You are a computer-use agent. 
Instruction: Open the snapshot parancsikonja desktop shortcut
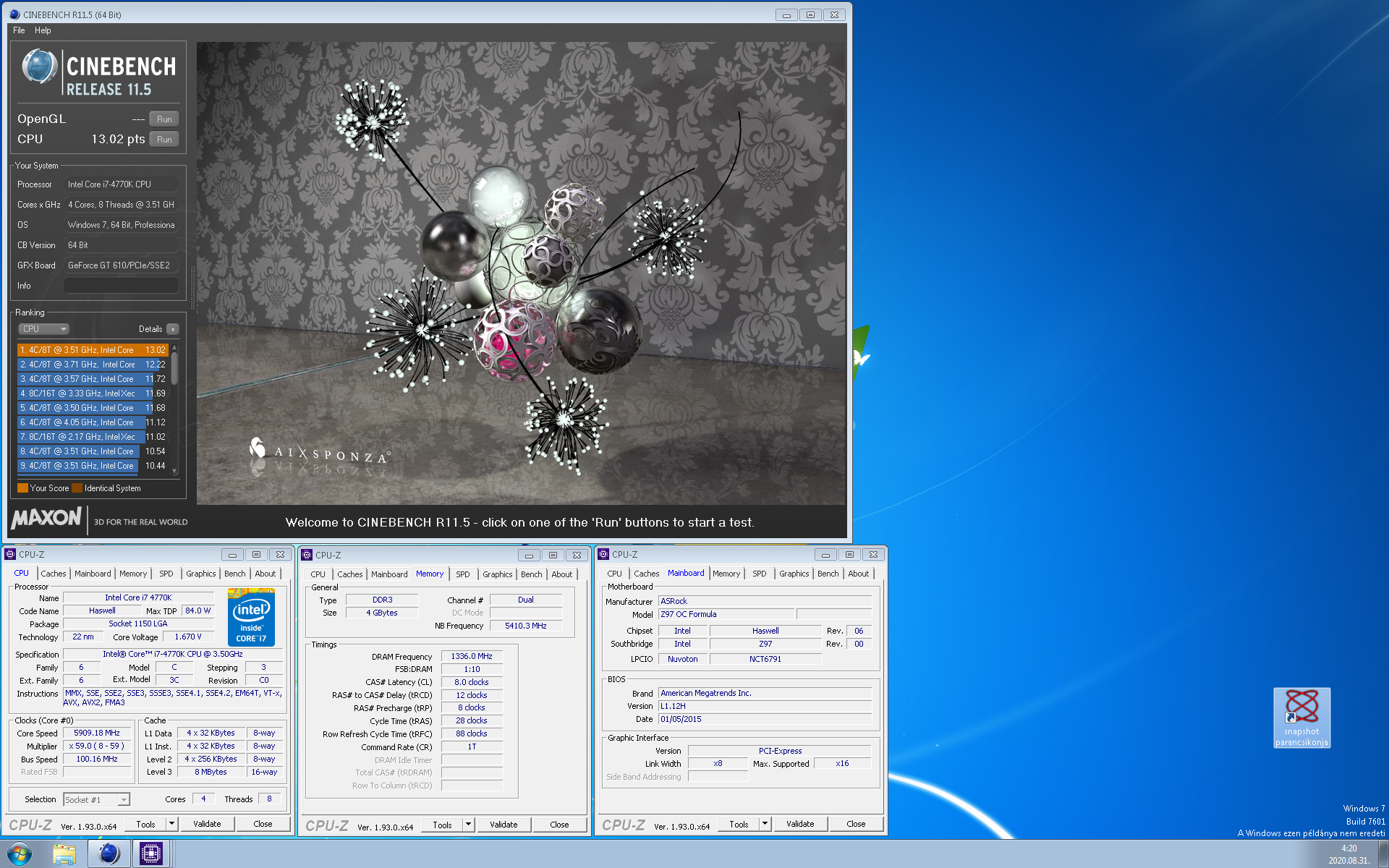(x=1301, y=718)
